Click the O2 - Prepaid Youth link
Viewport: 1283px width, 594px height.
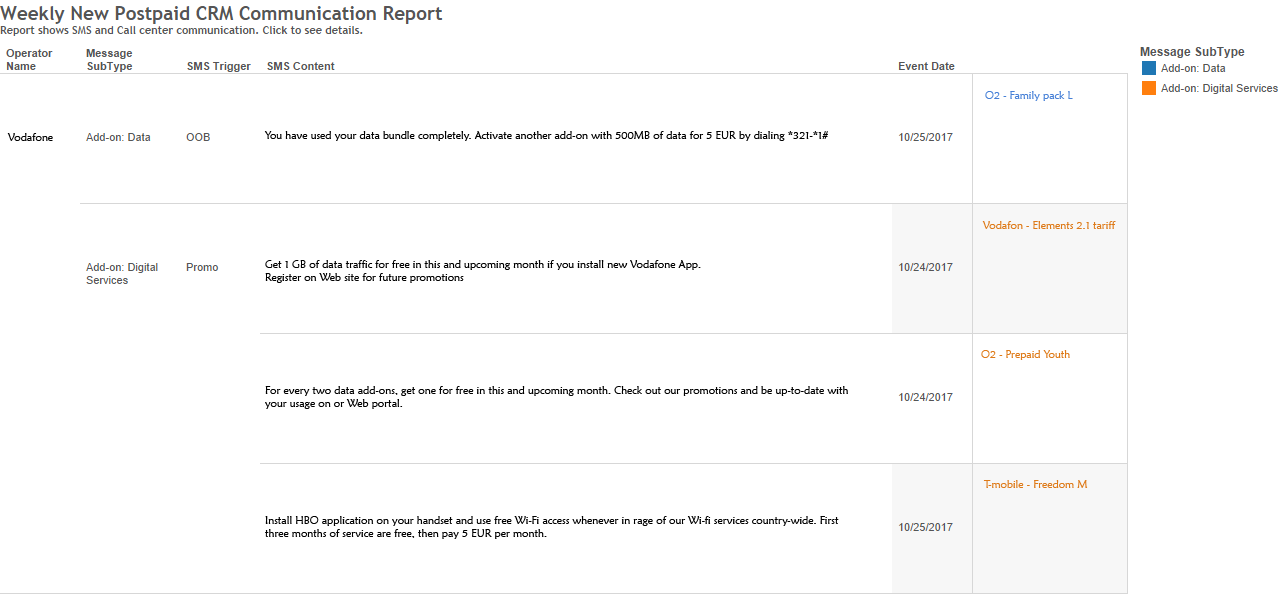point(1025,355)
